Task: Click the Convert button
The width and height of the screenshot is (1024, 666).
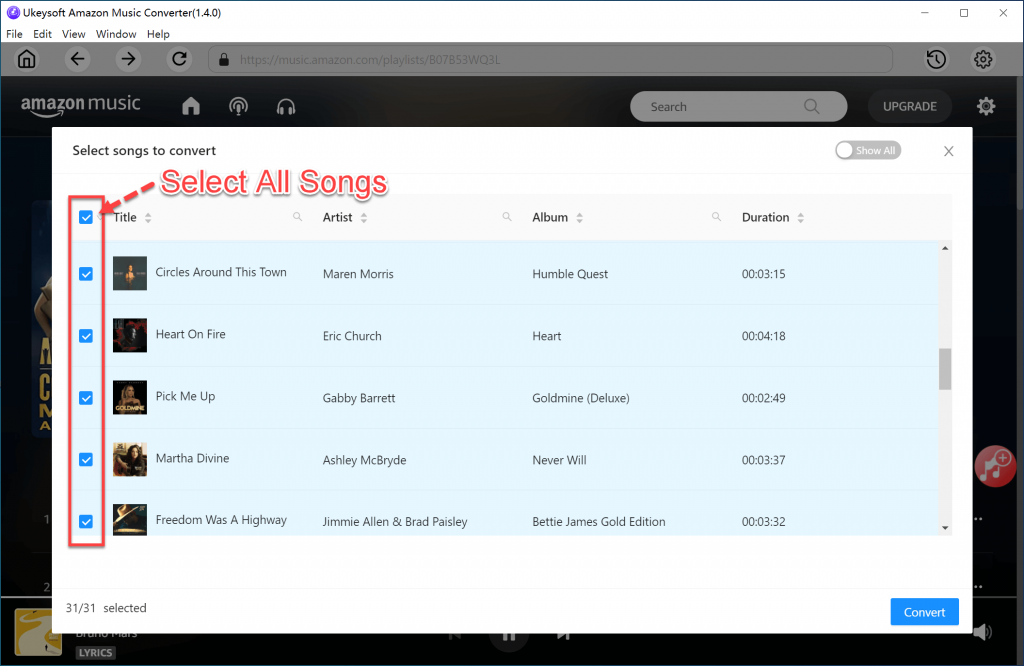Action: (x=924, y=611)
